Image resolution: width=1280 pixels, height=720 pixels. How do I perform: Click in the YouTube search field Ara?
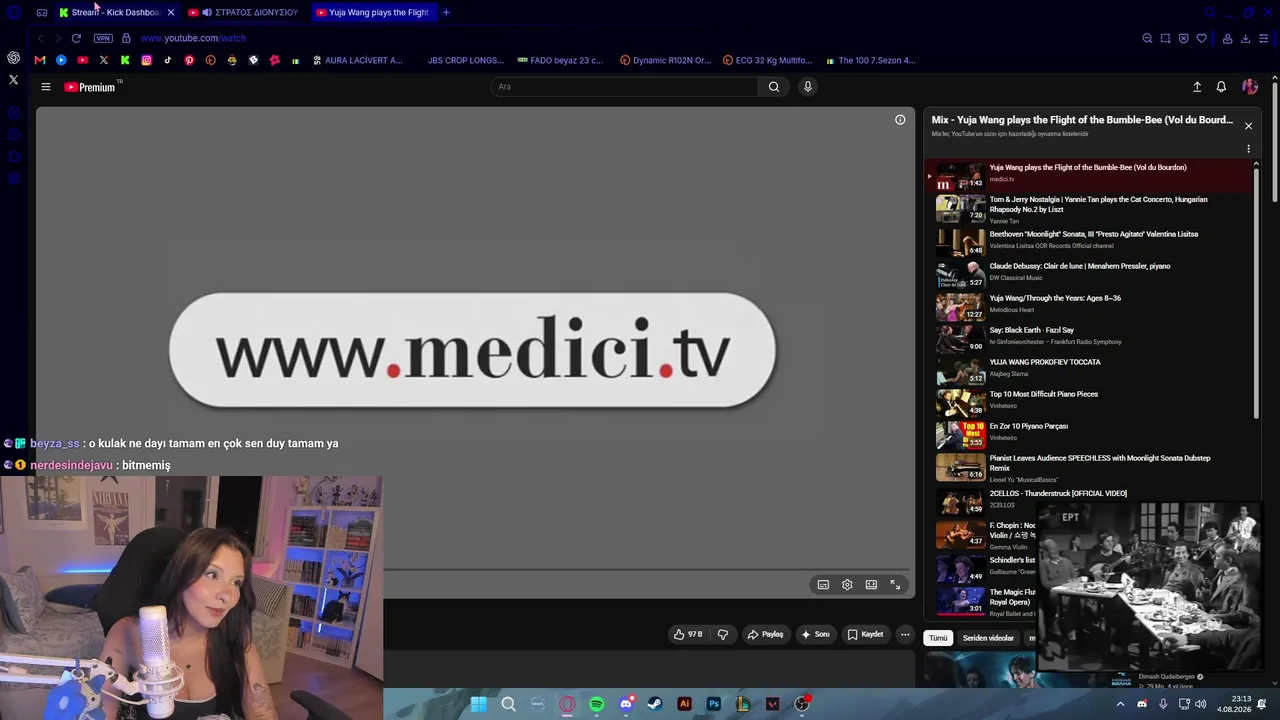coord(624,87)
